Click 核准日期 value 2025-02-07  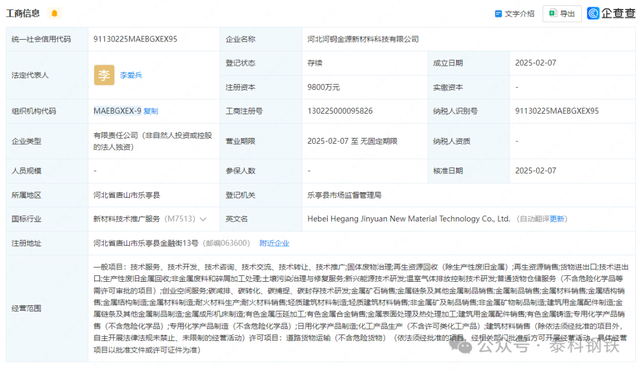point(536,171)
